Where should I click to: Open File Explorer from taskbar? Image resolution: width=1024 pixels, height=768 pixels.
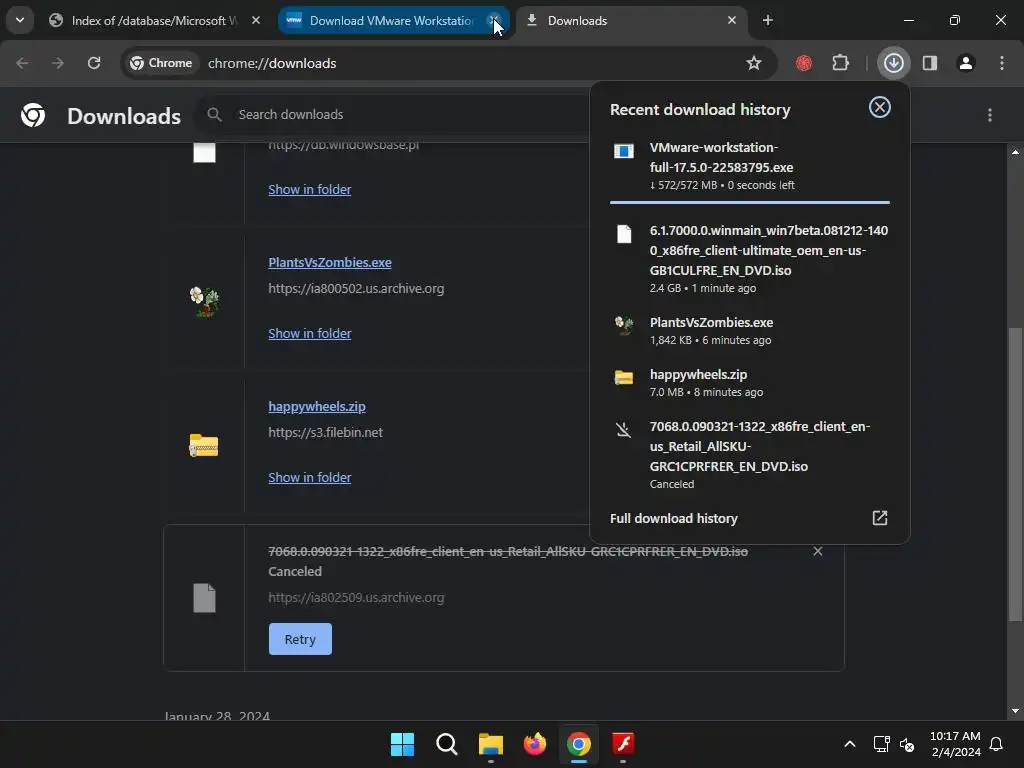490,744
